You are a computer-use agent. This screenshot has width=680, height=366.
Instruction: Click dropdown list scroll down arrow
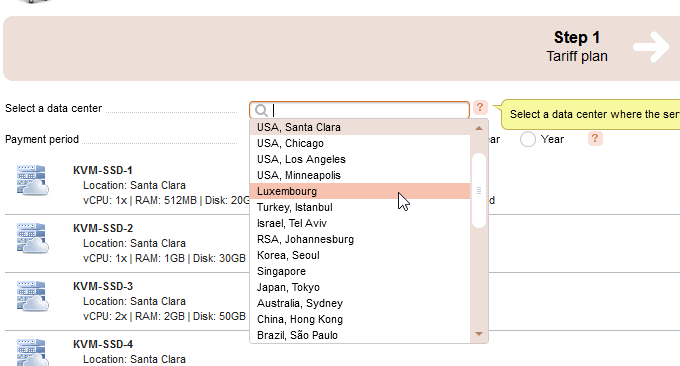pos(479,334)
